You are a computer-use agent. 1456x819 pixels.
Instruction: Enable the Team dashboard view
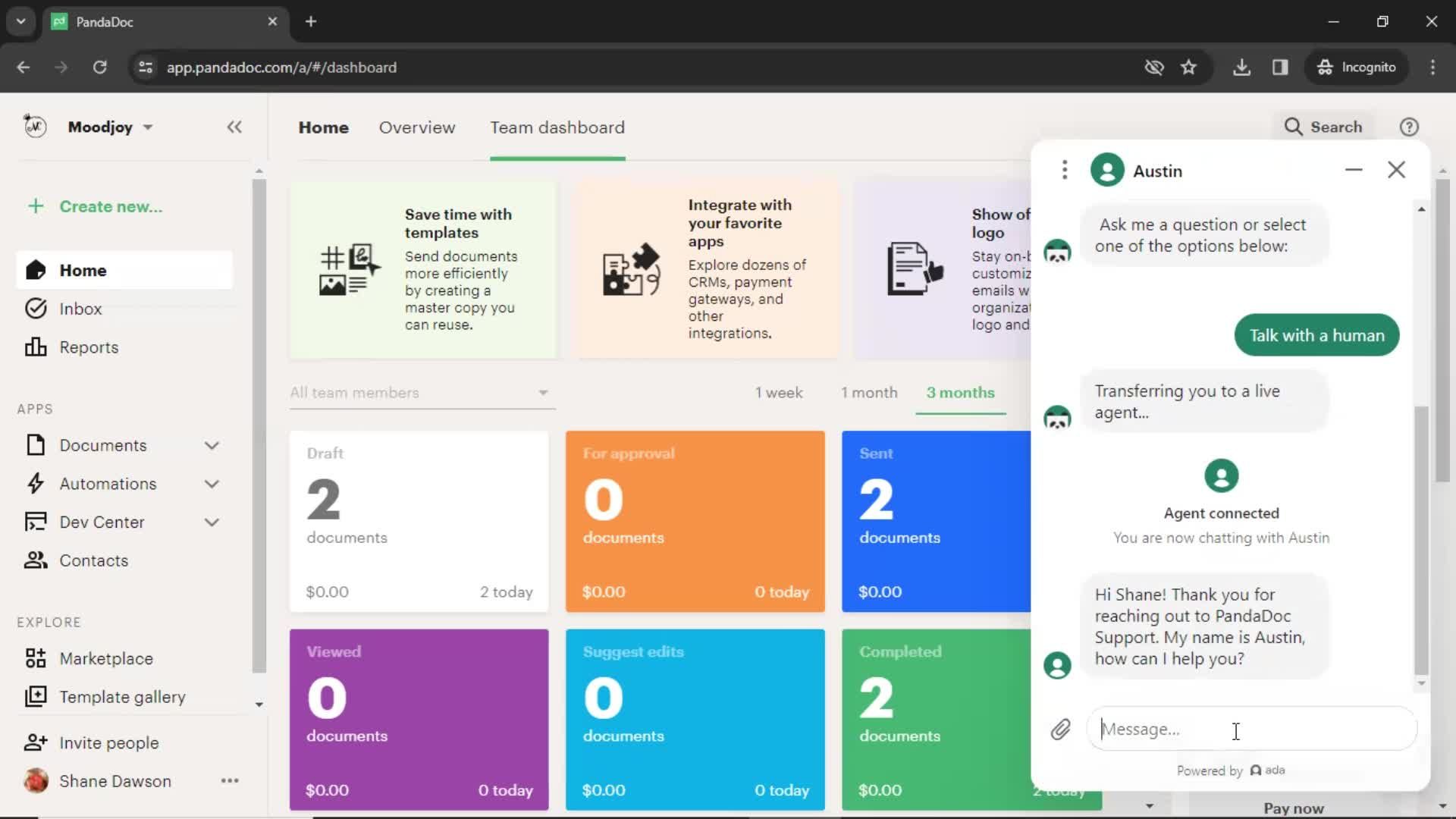click(558, 127)
